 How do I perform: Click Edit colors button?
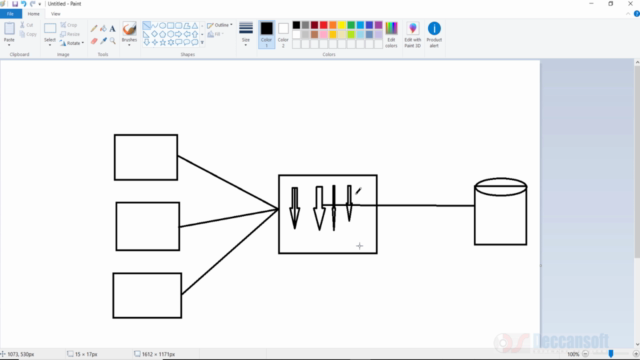click(x=391, y=34)
